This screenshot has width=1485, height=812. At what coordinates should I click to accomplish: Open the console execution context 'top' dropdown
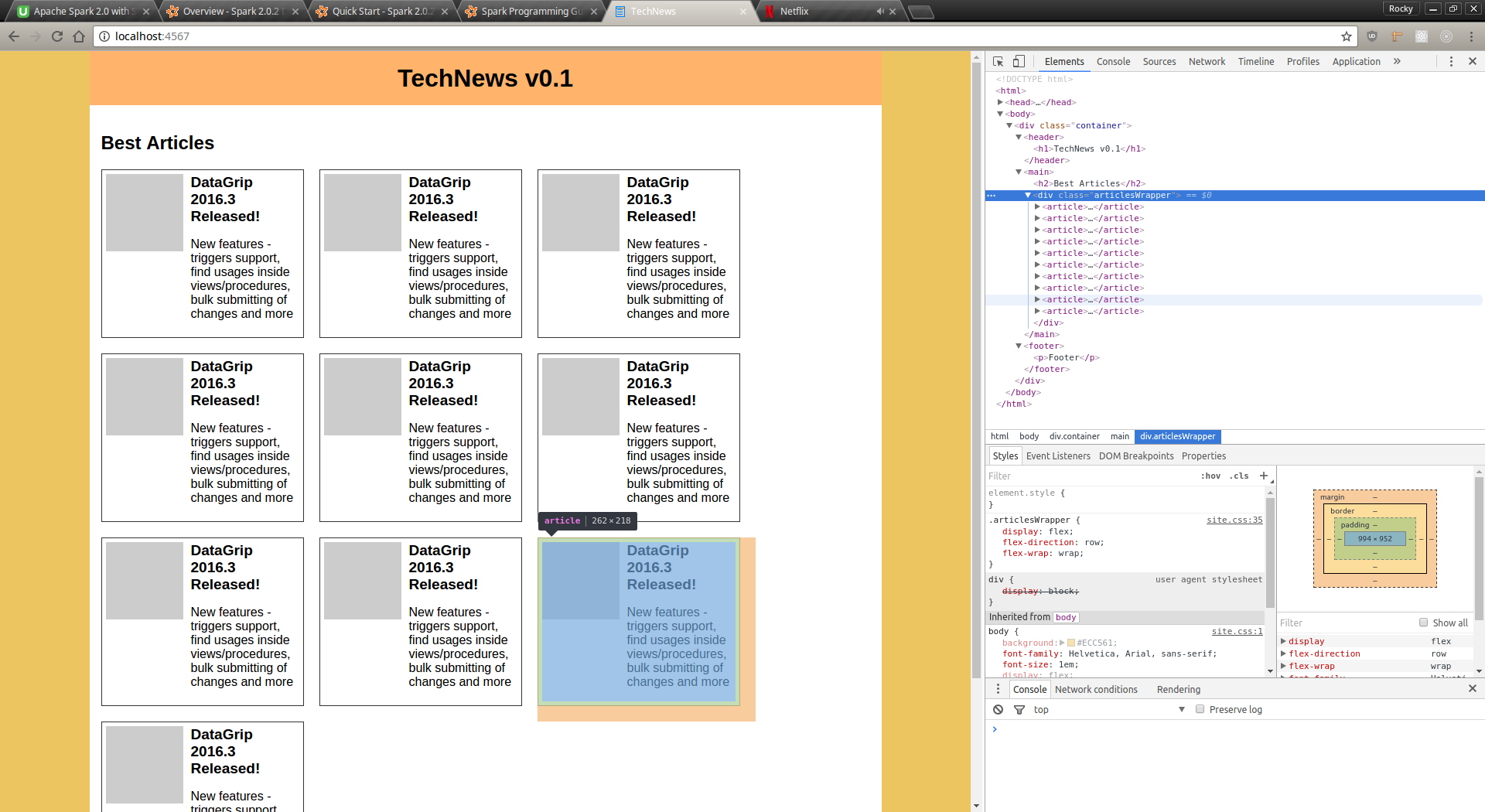pos(1108,709)
